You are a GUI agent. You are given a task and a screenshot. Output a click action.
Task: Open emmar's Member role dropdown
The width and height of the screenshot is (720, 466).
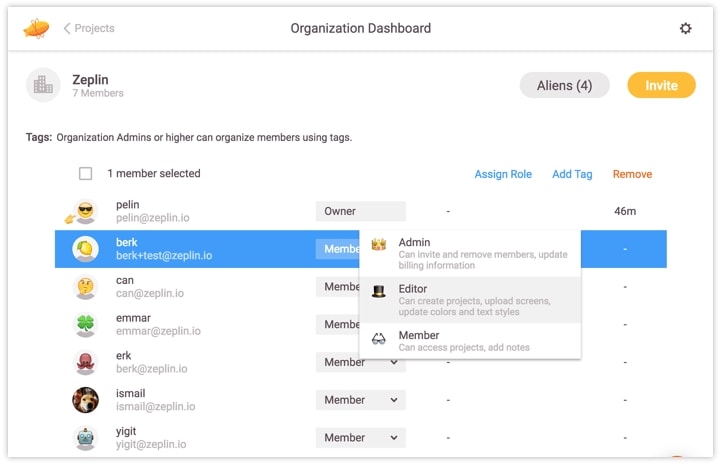(x=338, y=325)
